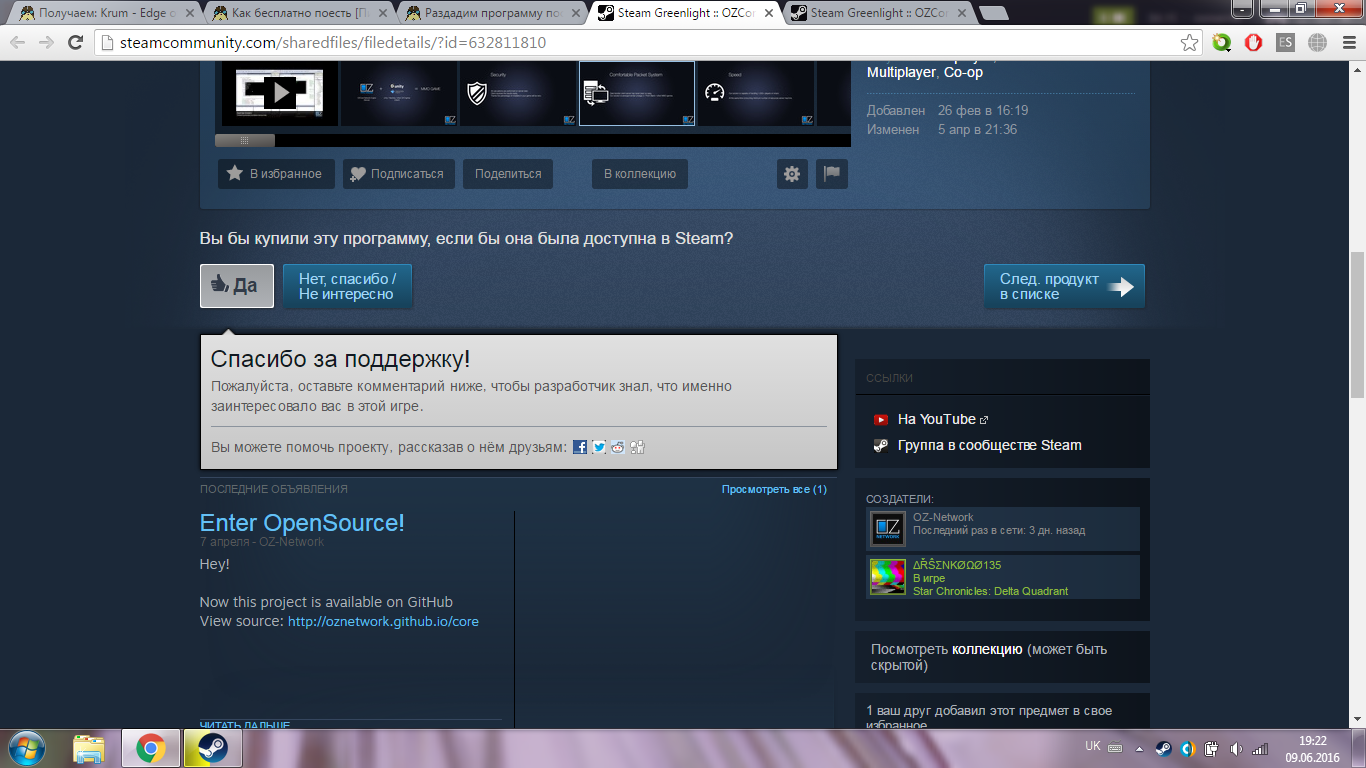This screenshot has height=768, width=1366.
Task: Open the volume speaker tray icon
Action: (x=1236, y=748)
